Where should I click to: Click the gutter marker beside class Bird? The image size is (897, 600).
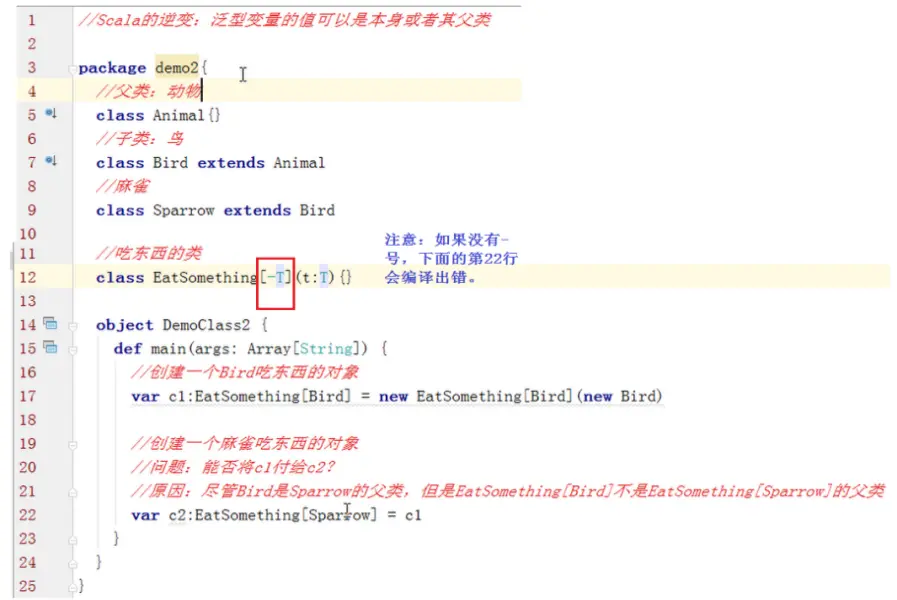coord(51,161)
